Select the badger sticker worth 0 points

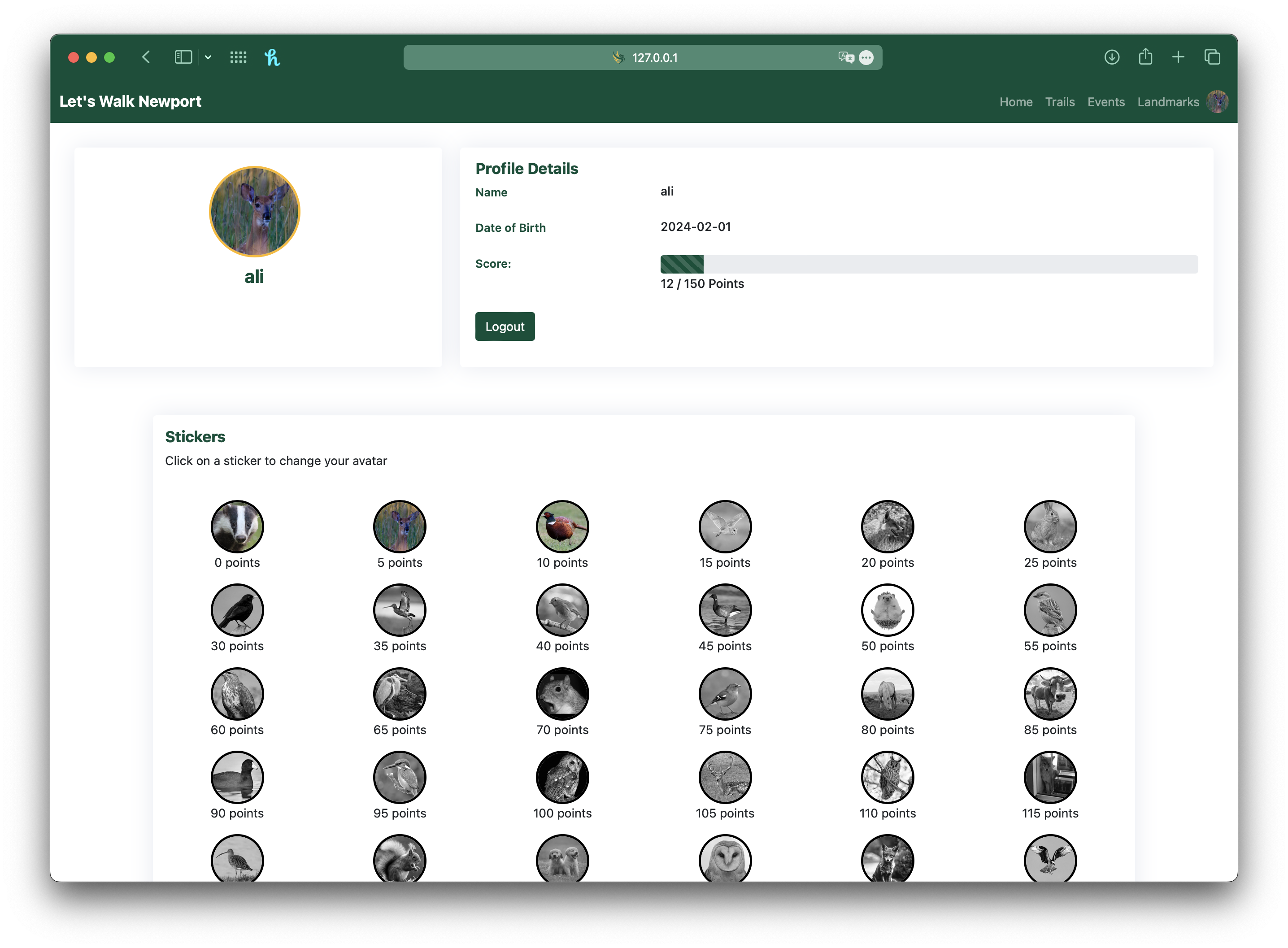pos(237,526)
